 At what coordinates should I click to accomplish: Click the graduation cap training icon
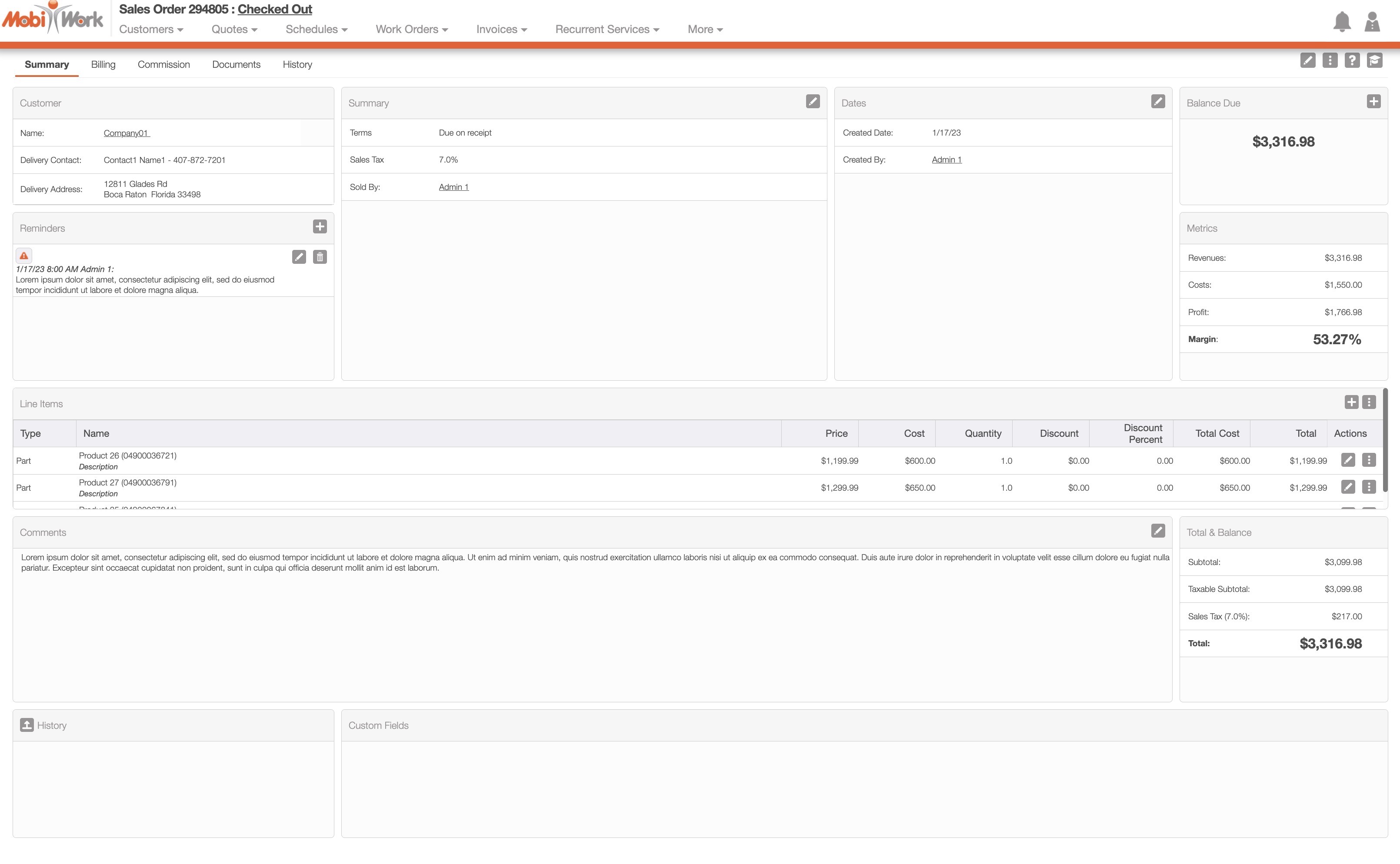click(1374, 60)
